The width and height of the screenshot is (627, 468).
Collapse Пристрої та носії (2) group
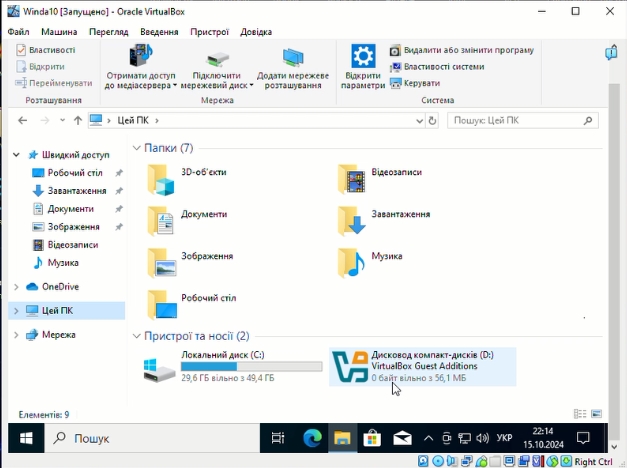(x=137, y=336)
